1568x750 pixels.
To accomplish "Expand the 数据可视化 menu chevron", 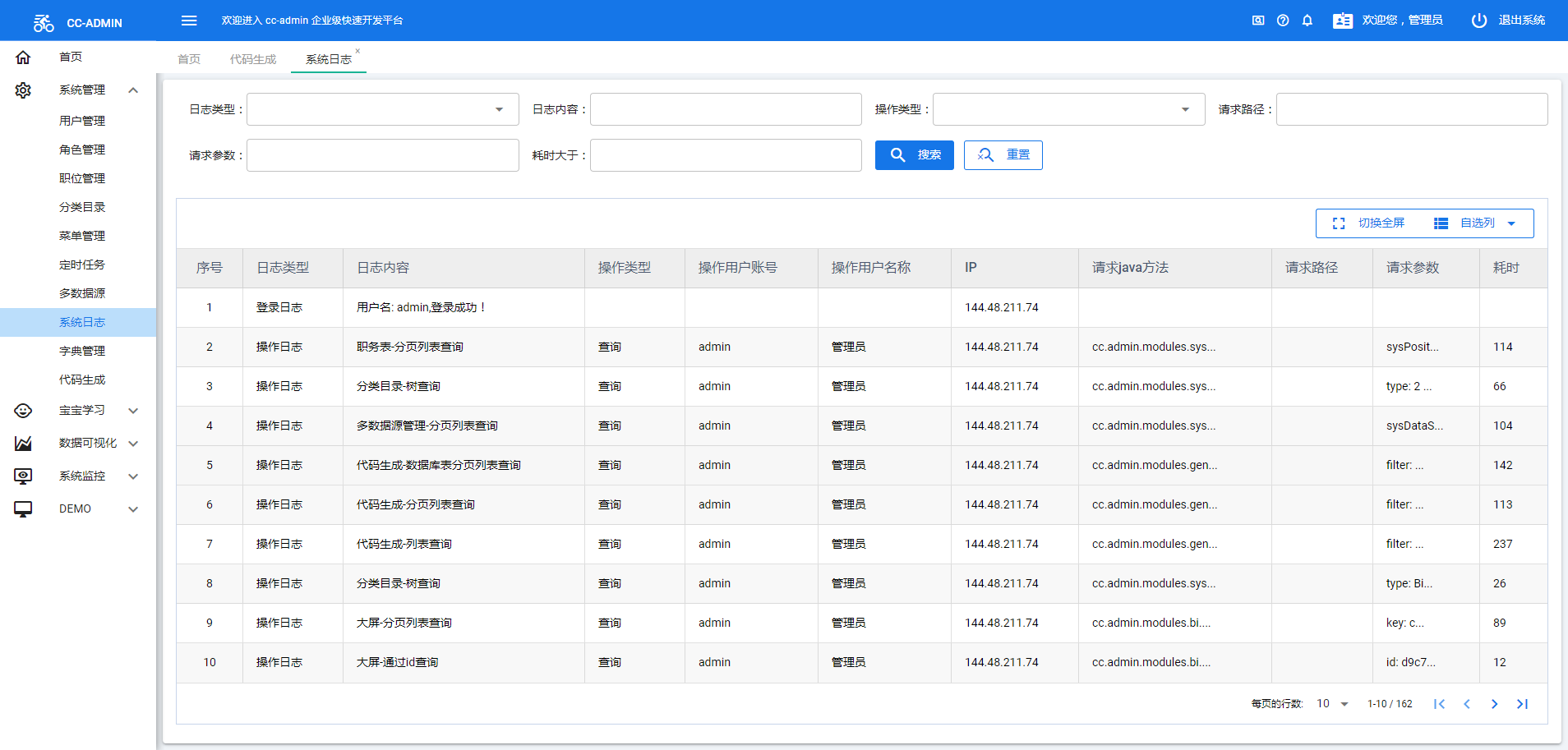I will point(133,444).
